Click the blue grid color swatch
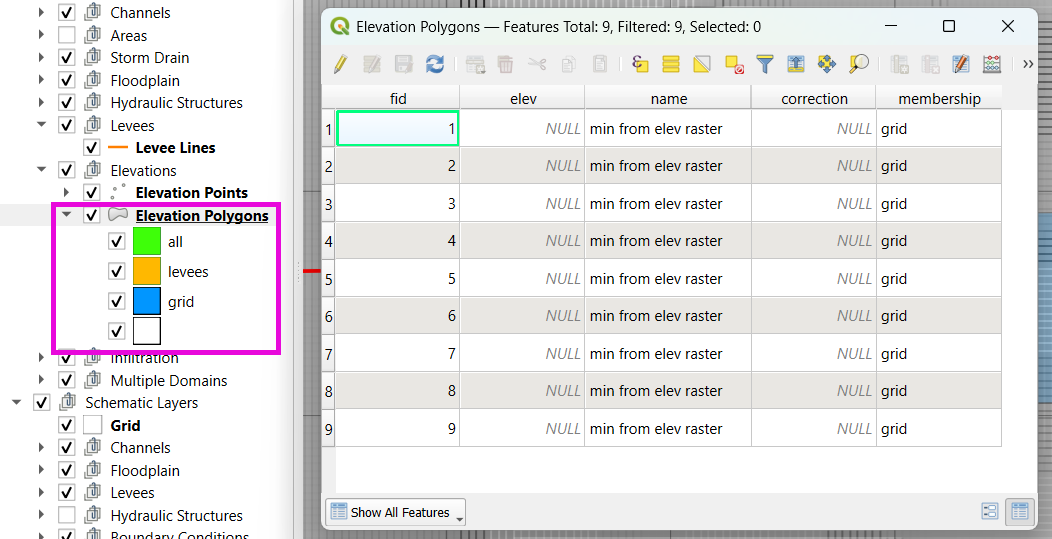This screenshot has height=539, width=1052. pos(147,301)
